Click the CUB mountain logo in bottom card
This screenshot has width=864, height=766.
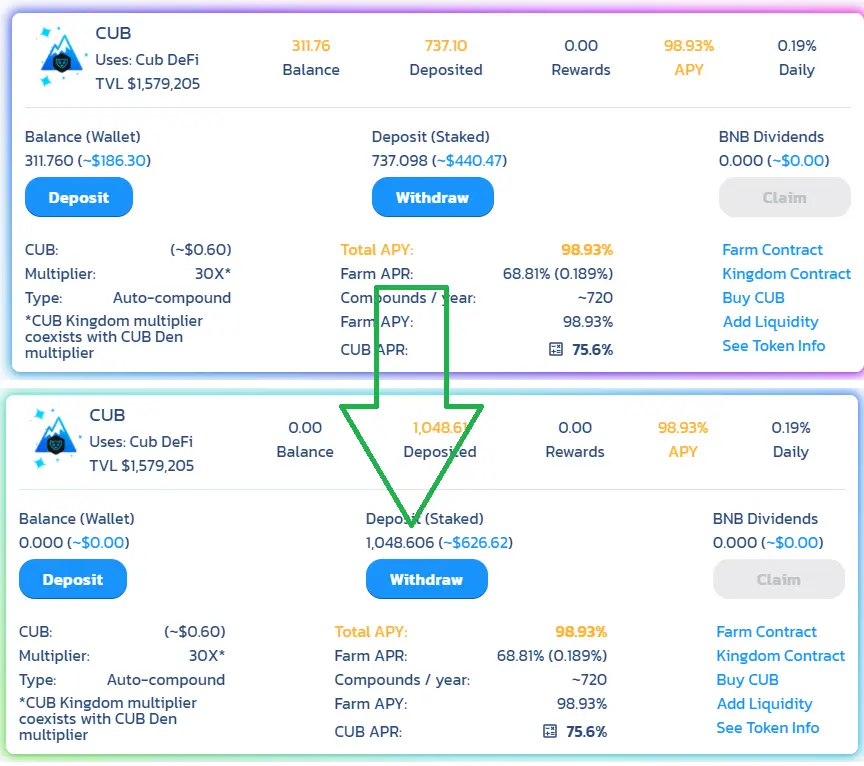[56, 439]
